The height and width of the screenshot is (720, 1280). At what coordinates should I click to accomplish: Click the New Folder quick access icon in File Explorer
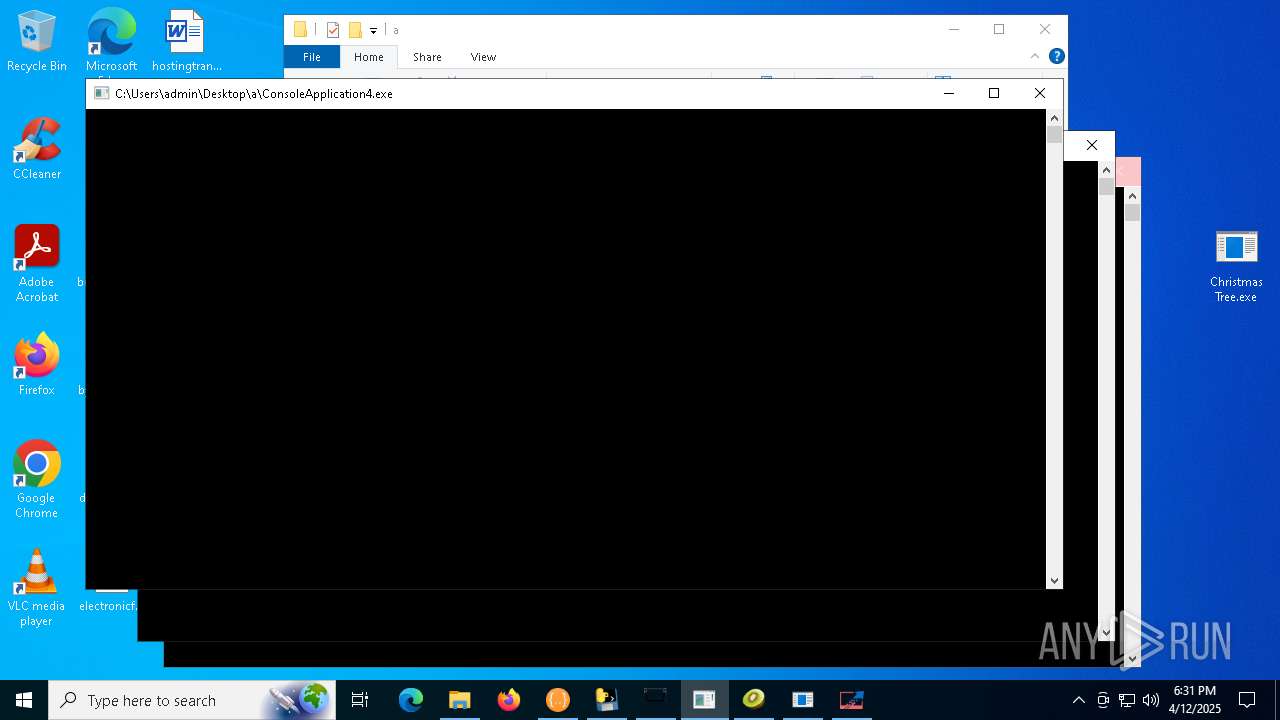tap(355, 30)
